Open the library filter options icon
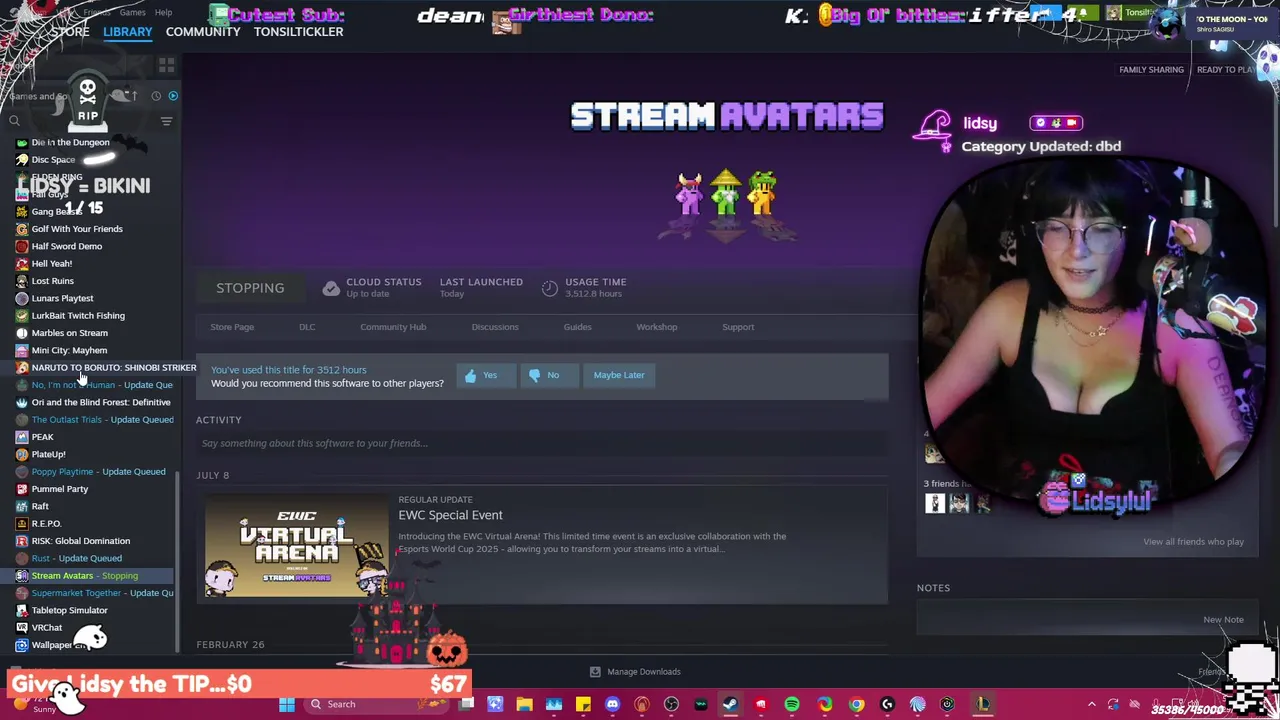The image size is (1280, 720). [166, 121]
